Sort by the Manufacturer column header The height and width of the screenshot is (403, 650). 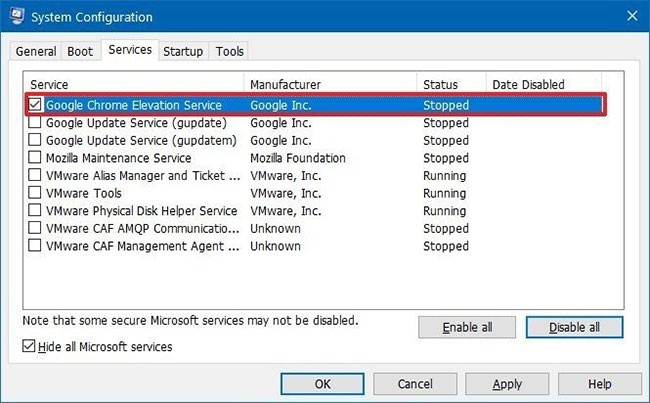[330, 85]
